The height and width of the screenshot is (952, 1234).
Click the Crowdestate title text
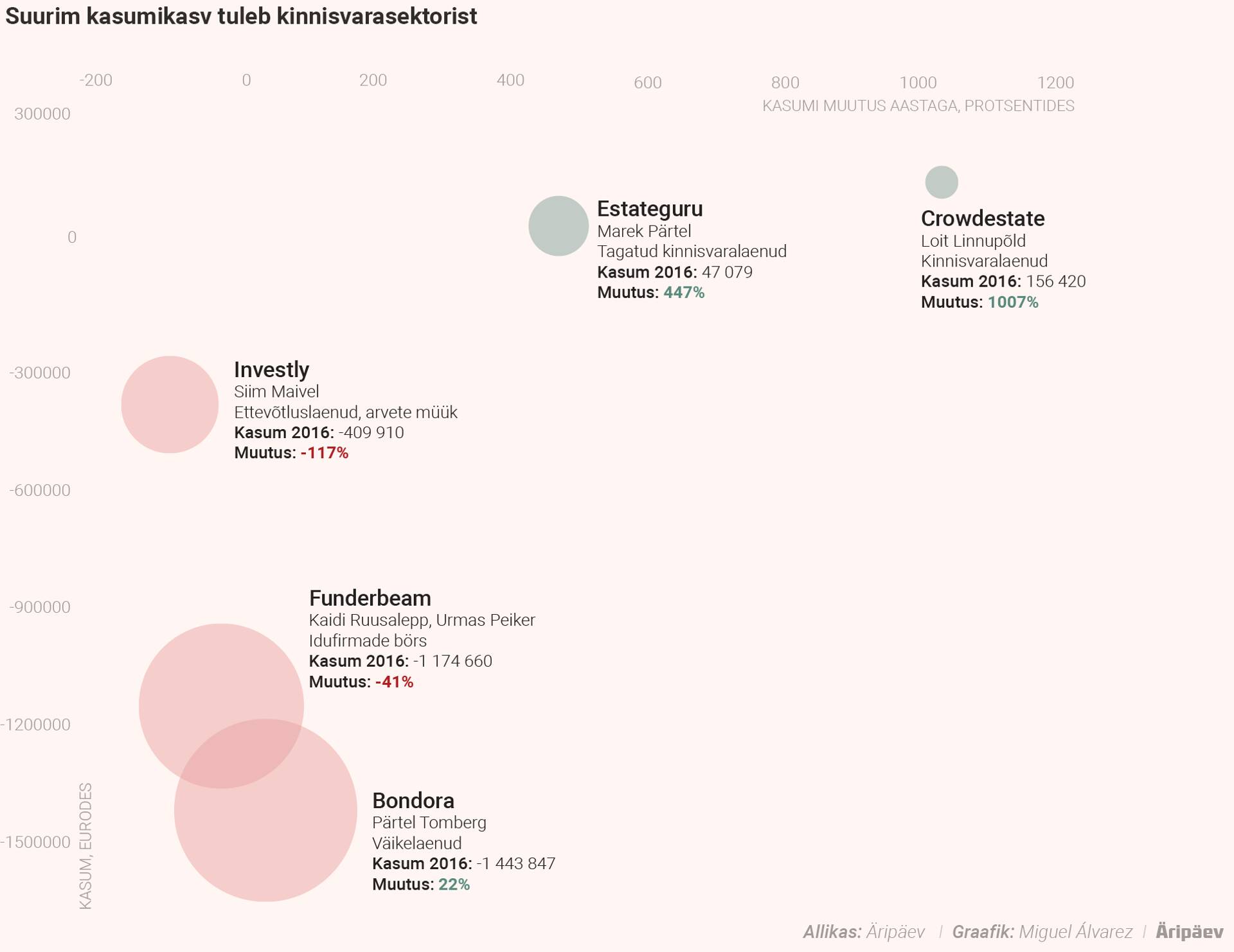(x=982, y=218)
